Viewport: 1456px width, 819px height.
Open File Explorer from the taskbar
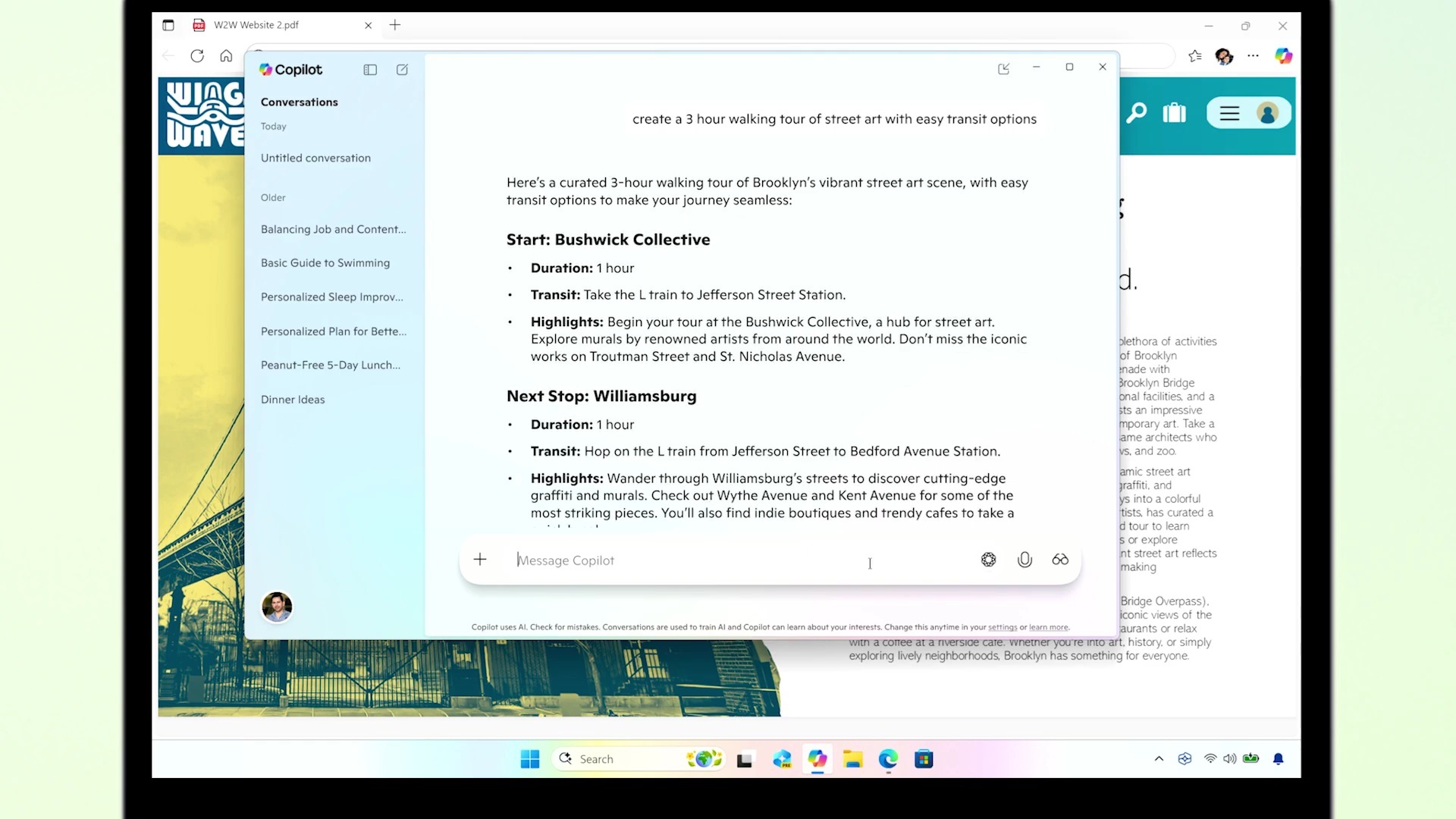tap(853, 759)
